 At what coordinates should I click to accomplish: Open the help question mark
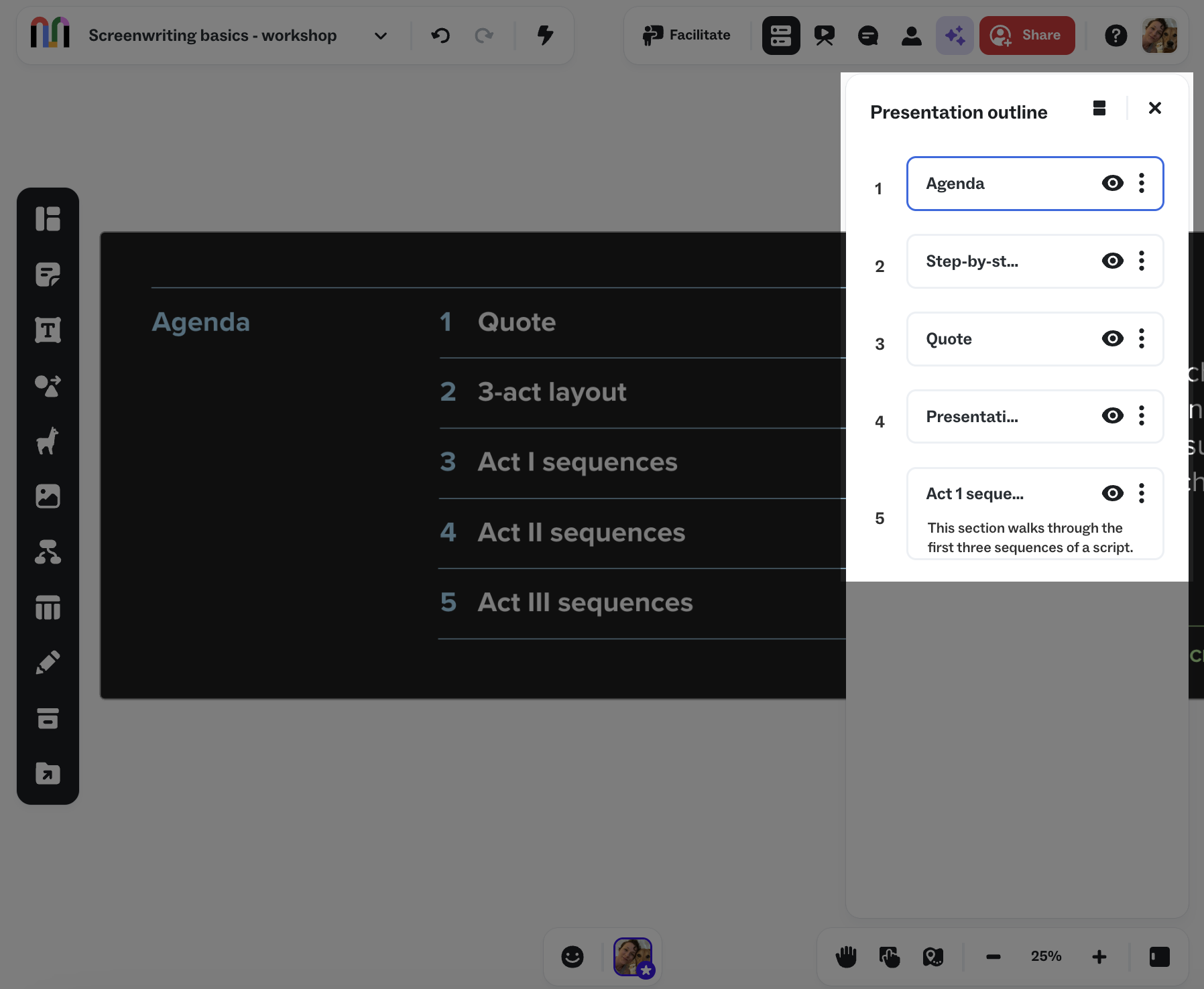(x=1116, y=36)
